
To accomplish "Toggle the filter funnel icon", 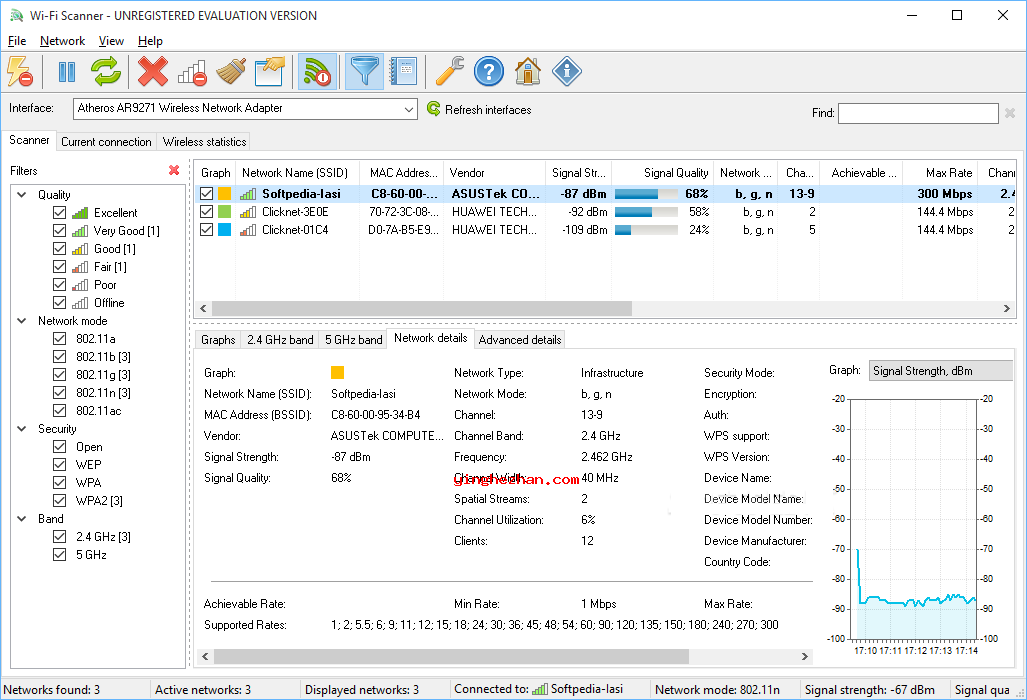I will 364,71.
